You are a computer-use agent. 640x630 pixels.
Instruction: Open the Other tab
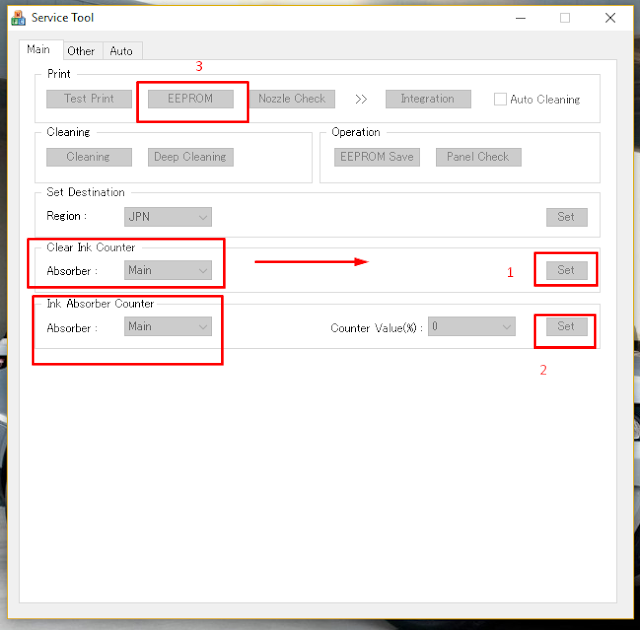(82, 51)
